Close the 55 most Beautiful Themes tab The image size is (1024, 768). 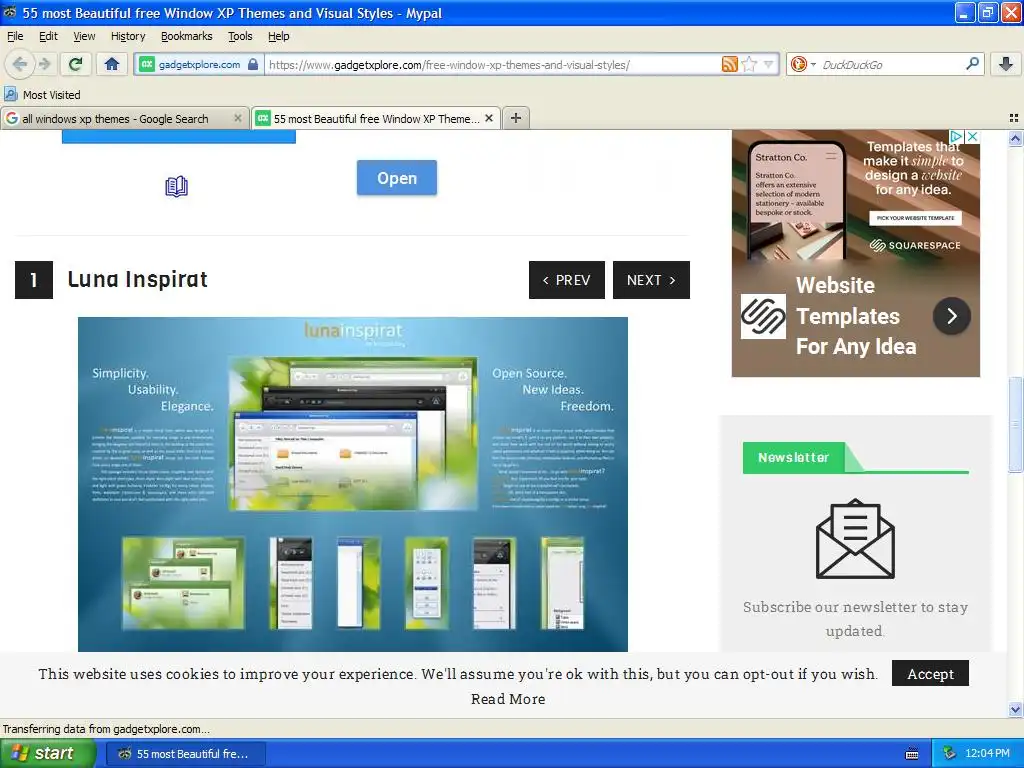coord(488,118)
